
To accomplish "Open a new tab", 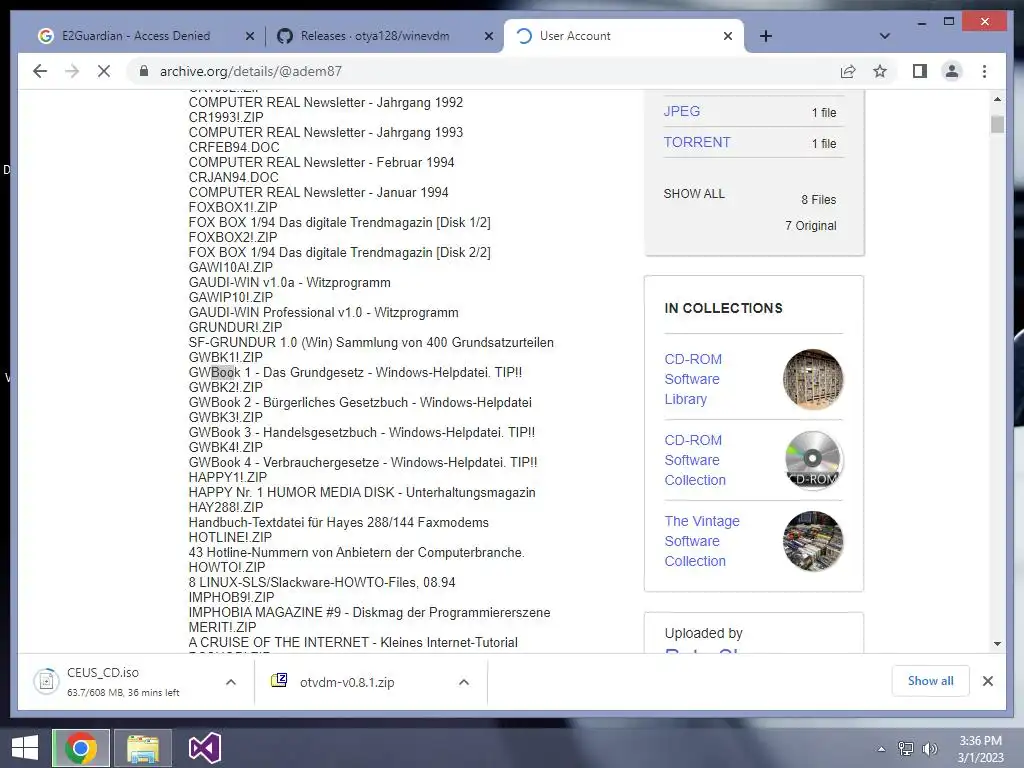I will point(766,36).
